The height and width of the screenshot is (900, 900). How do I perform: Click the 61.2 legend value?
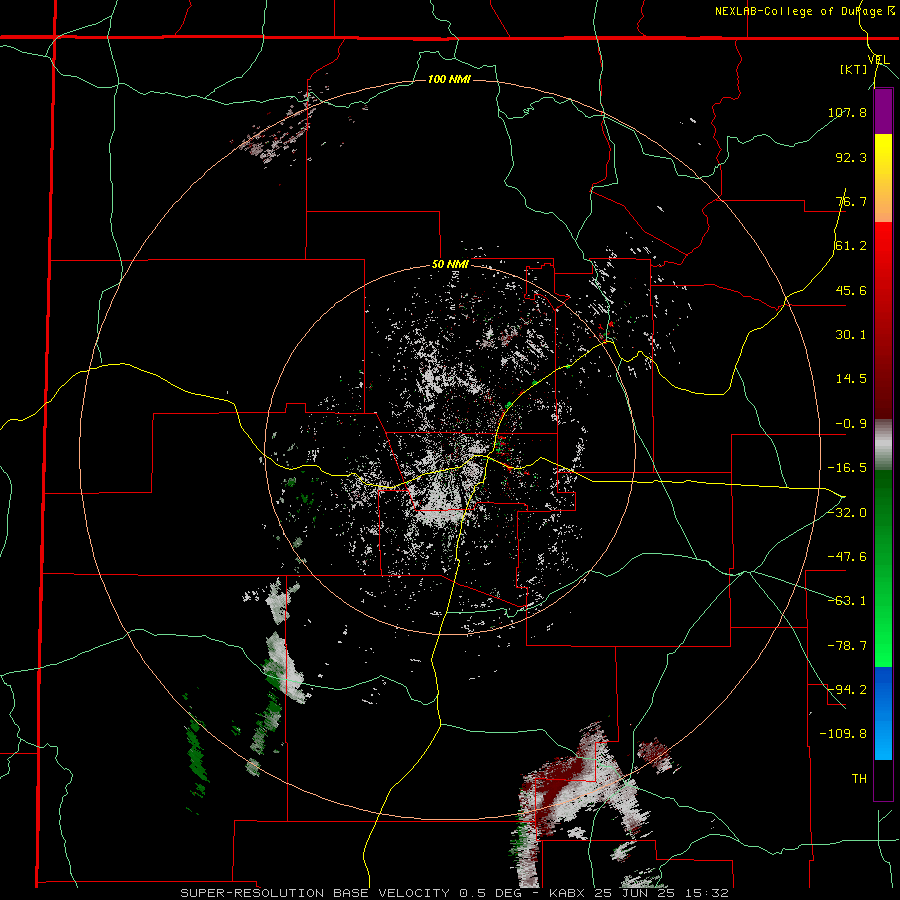click(x=851, y=246)
